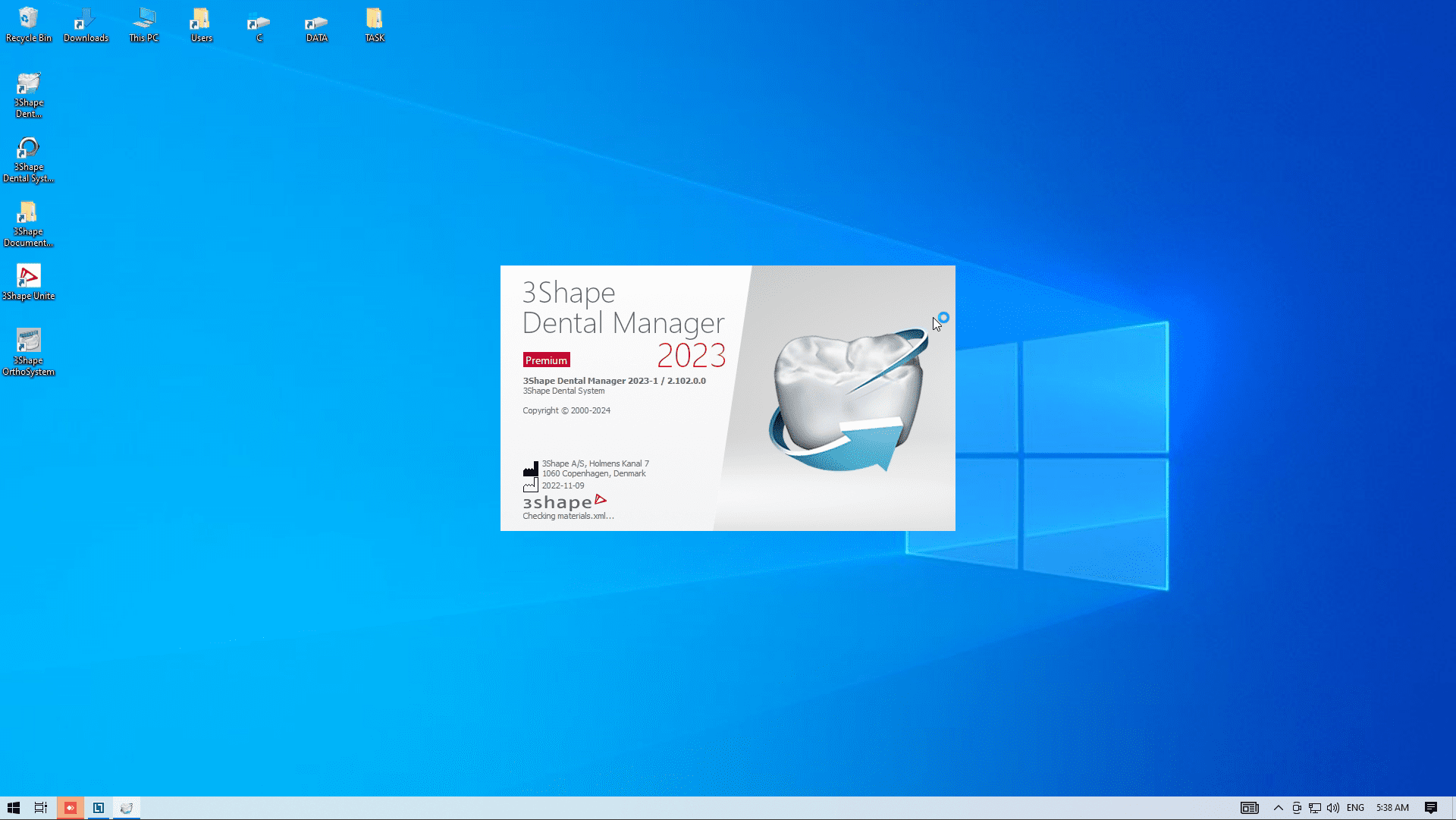Open the DATA drive shortcut
This screenshot has height=820, width=1456.
click(x=316, y=24)
